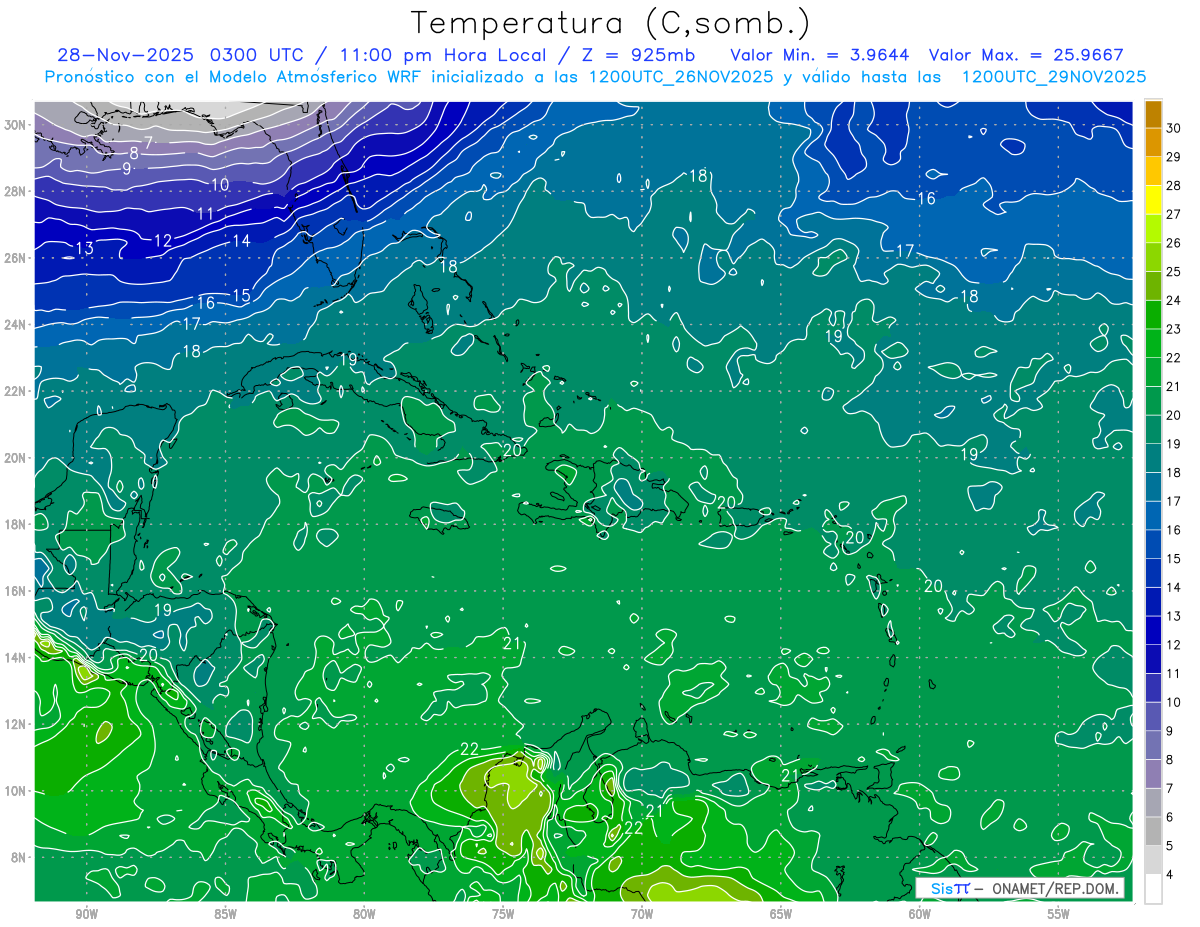The width and height of the screenshot is (1200, 927).
Task: Click the "90W" longitude label
Action: (x=86, y=914)
